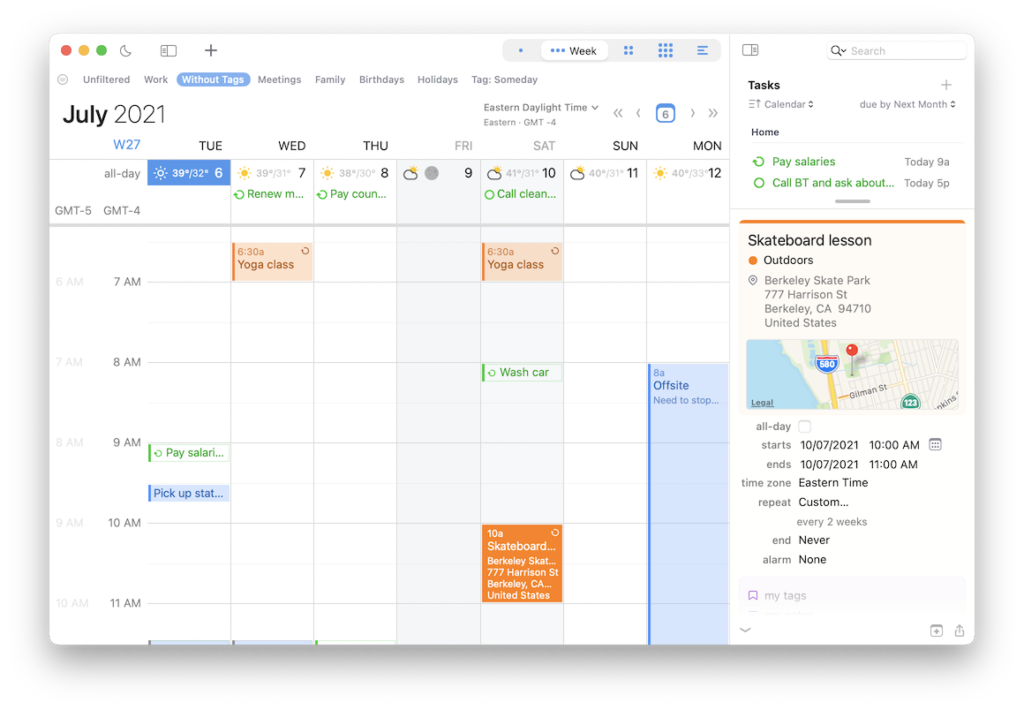Click the W27 week number
Viewport: 1024px width, 710px height.
tap(127, 145)
